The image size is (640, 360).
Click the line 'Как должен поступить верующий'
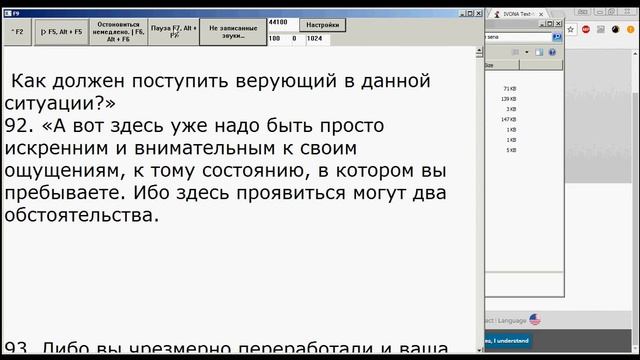click(x=220, y=81)
